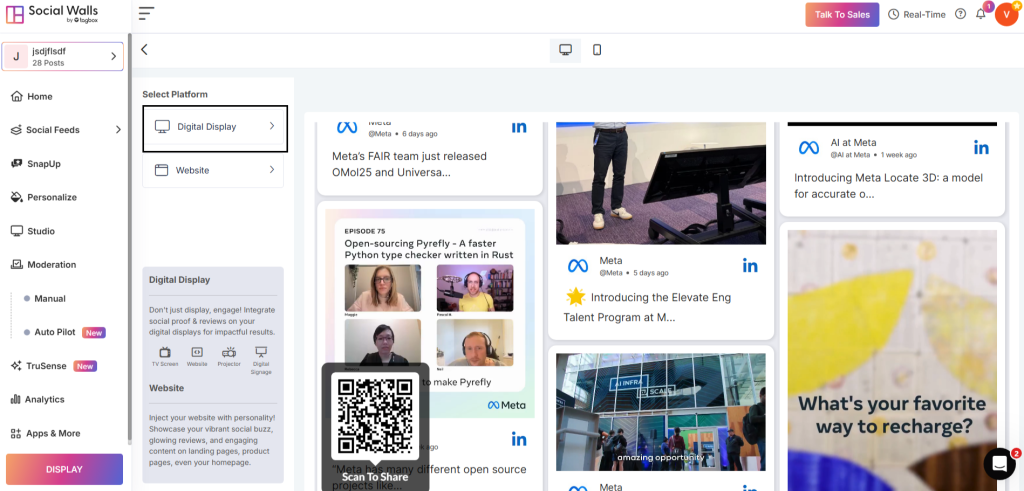Switch to desktop preview icon
This screenshot has height=491, width=1024.
click(x=566, y=50)
